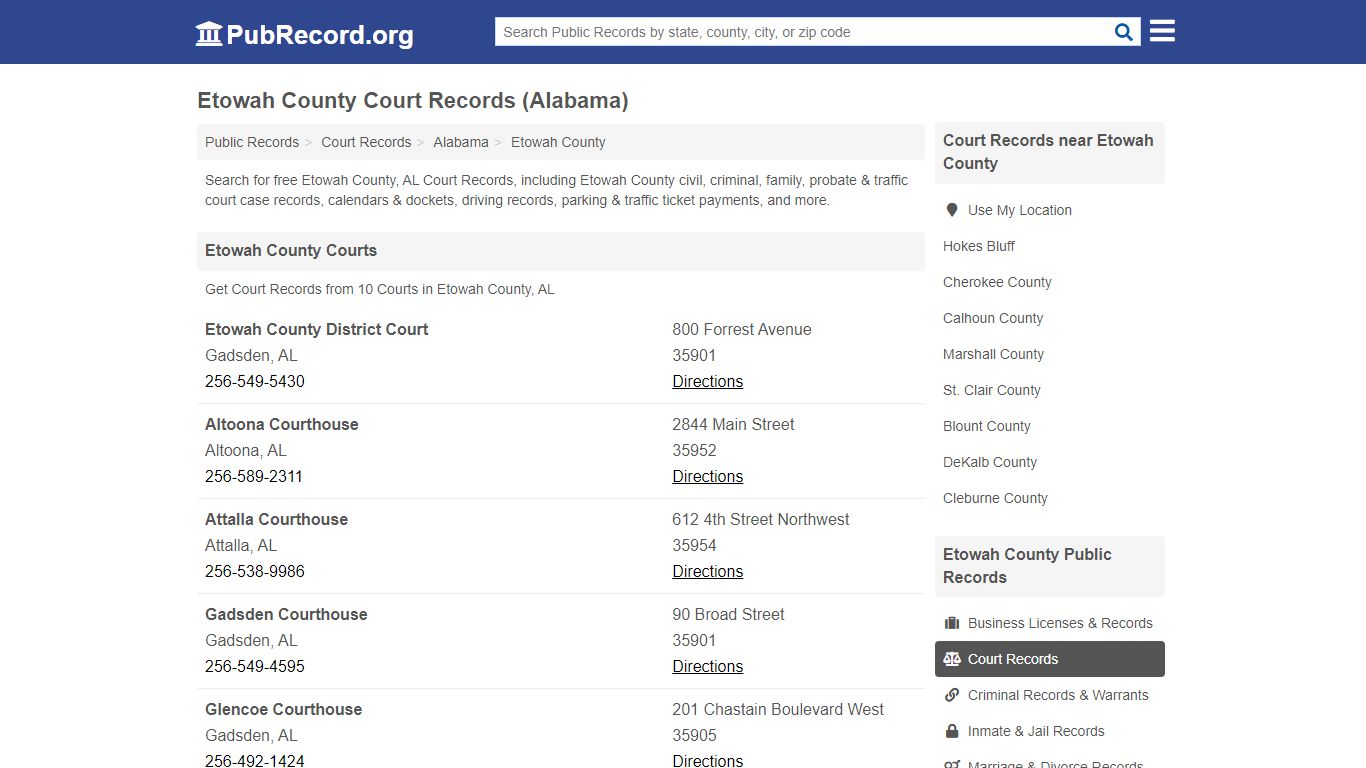Open Marshall County court records
This screenshot has height=768, width=1366.
point(993,354)
